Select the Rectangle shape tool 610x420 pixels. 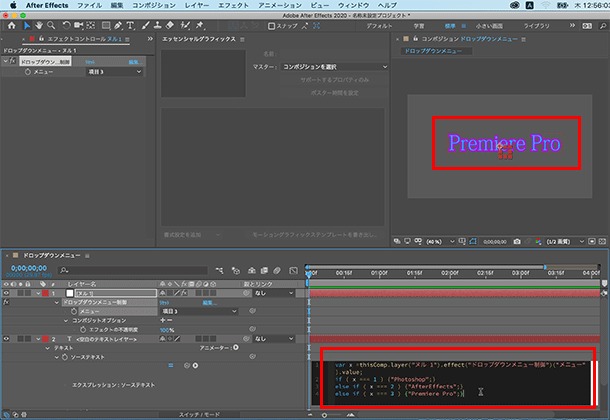(106, 26)
